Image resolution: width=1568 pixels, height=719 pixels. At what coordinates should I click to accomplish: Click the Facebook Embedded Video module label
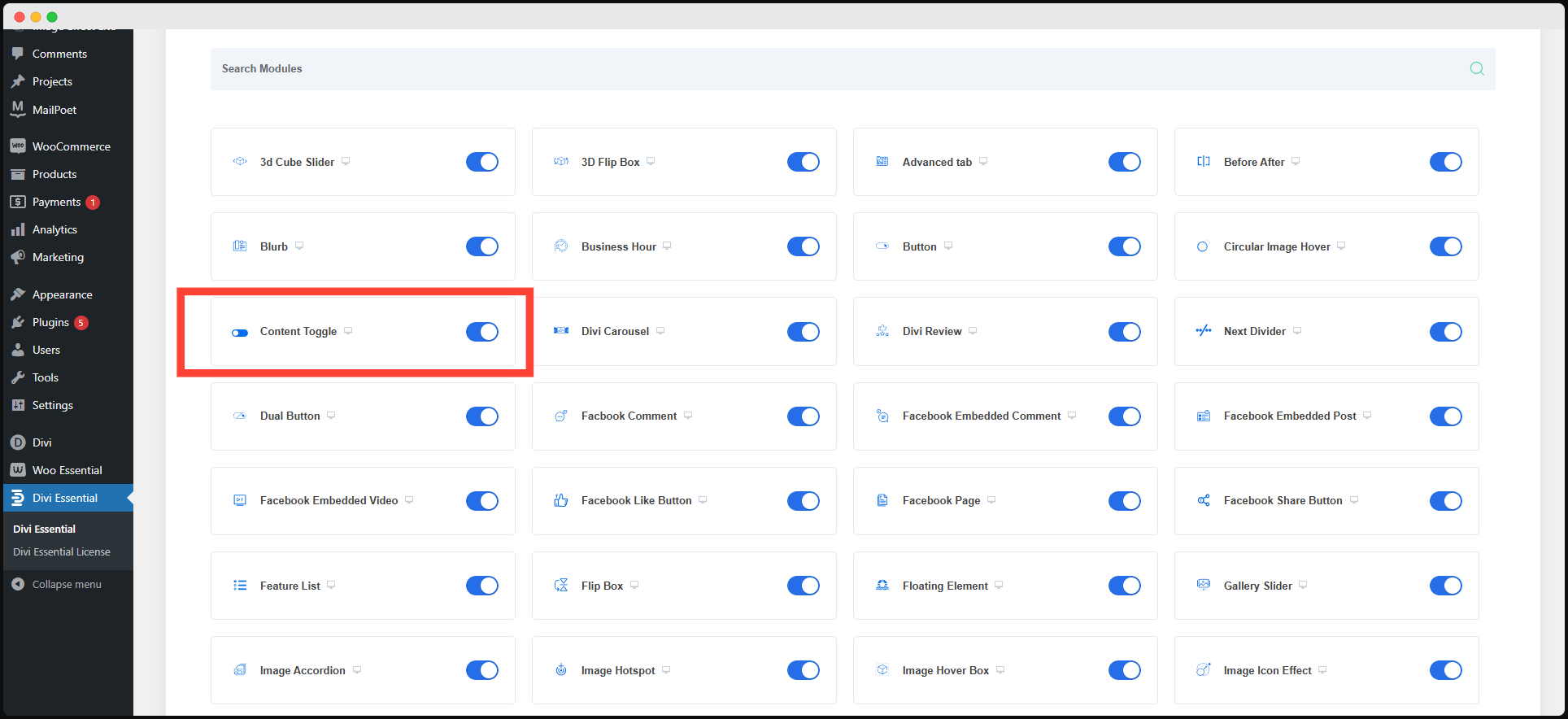click(x=329, y=500)
